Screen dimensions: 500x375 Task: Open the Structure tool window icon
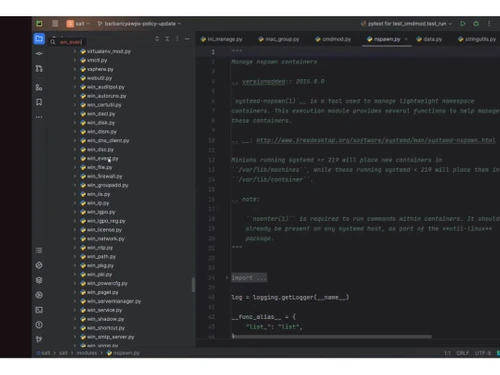tap(39, 87)
